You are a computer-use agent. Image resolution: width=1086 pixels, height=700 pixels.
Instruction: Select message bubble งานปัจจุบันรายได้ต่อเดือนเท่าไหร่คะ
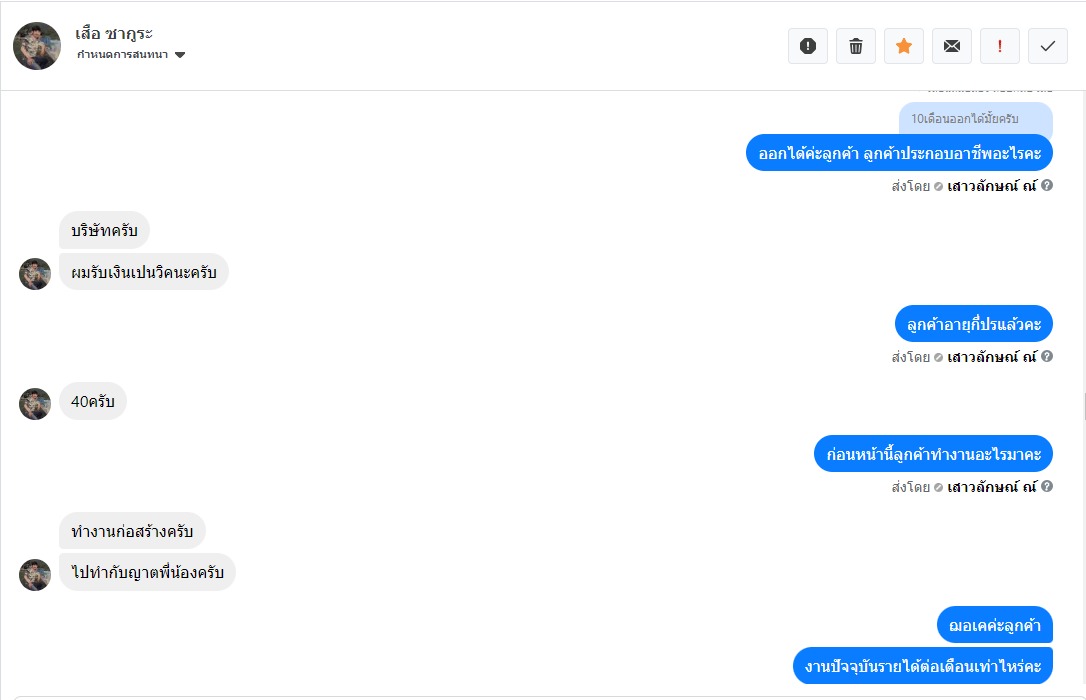(923, 666)
